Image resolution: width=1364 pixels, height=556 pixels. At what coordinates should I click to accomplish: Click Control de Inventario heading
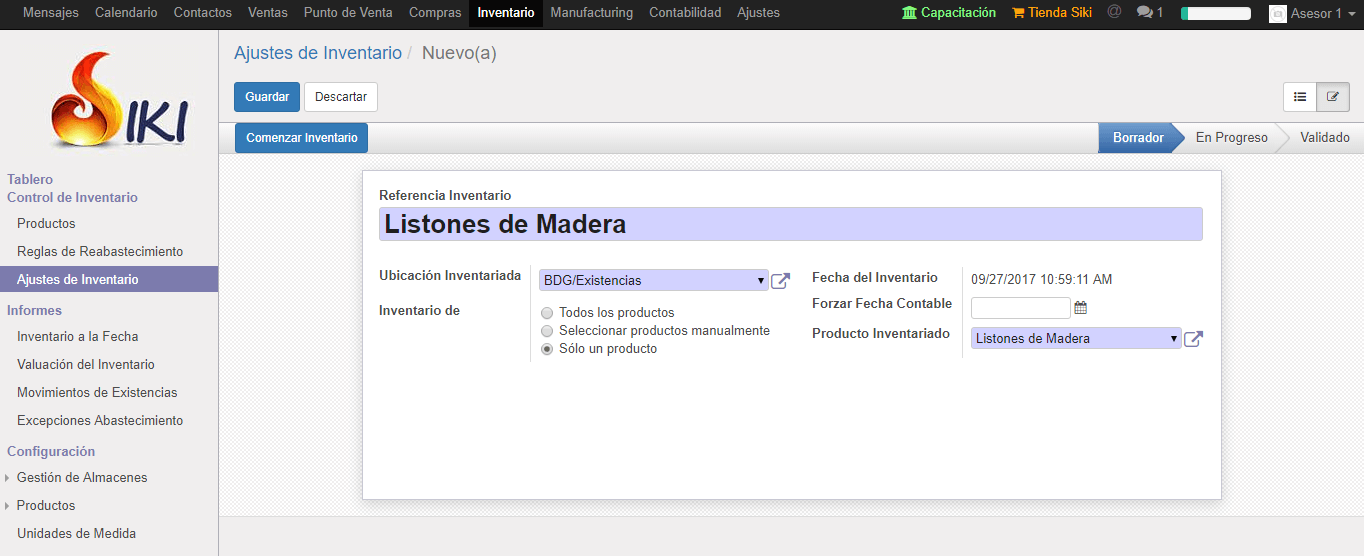pyautogui.click(x=72, y=197)
